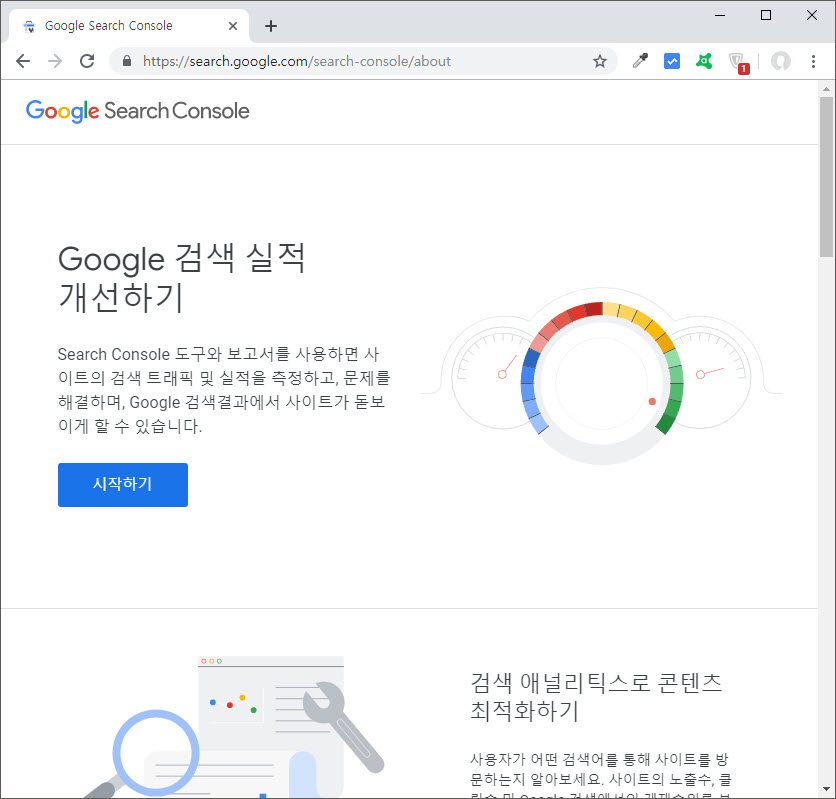Click the Google Search Console logo
The height and width of the screenshot is (799, 836).
pos(138,111)
